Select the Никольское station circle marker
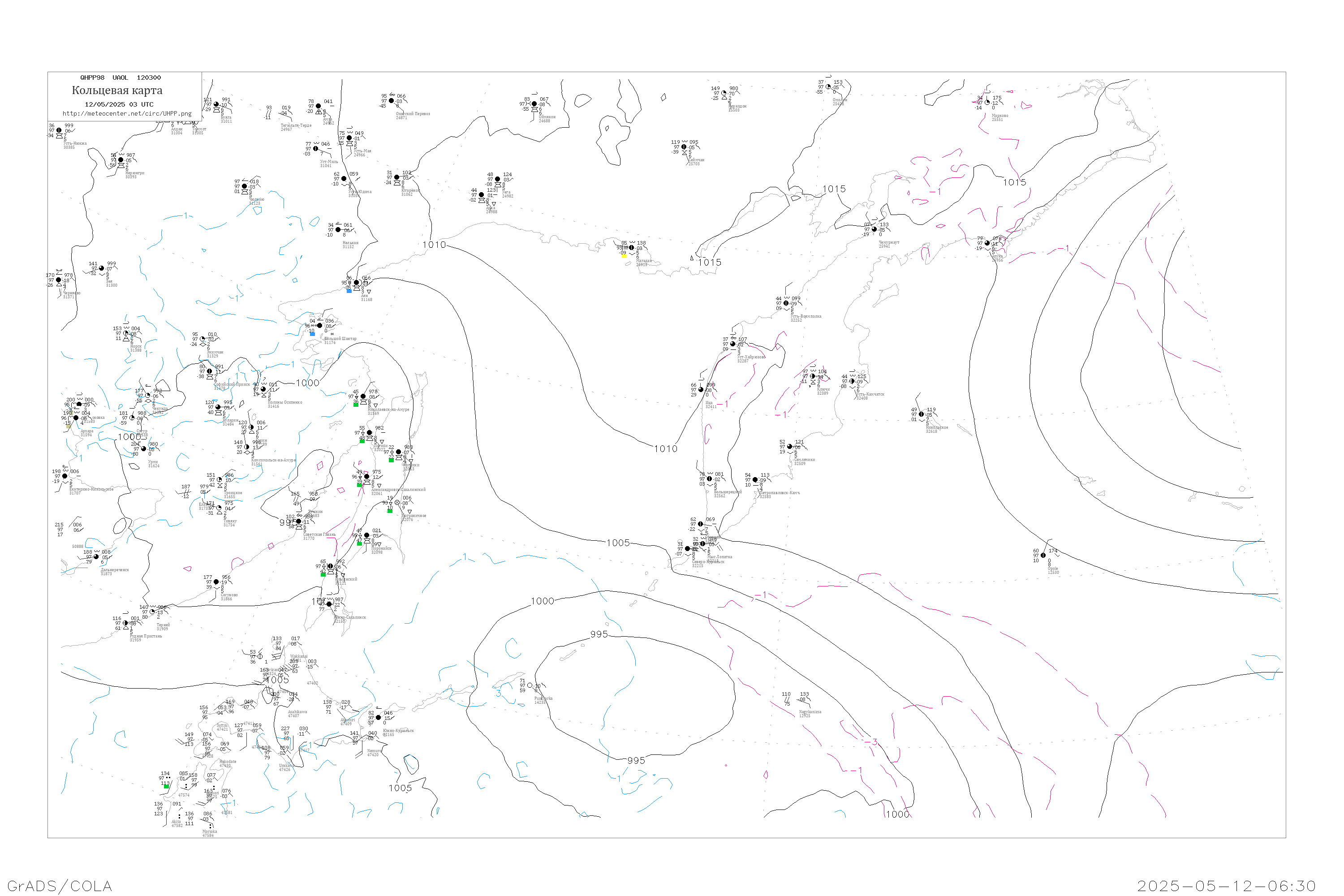 pyautogui.click(x=921, y=414)
